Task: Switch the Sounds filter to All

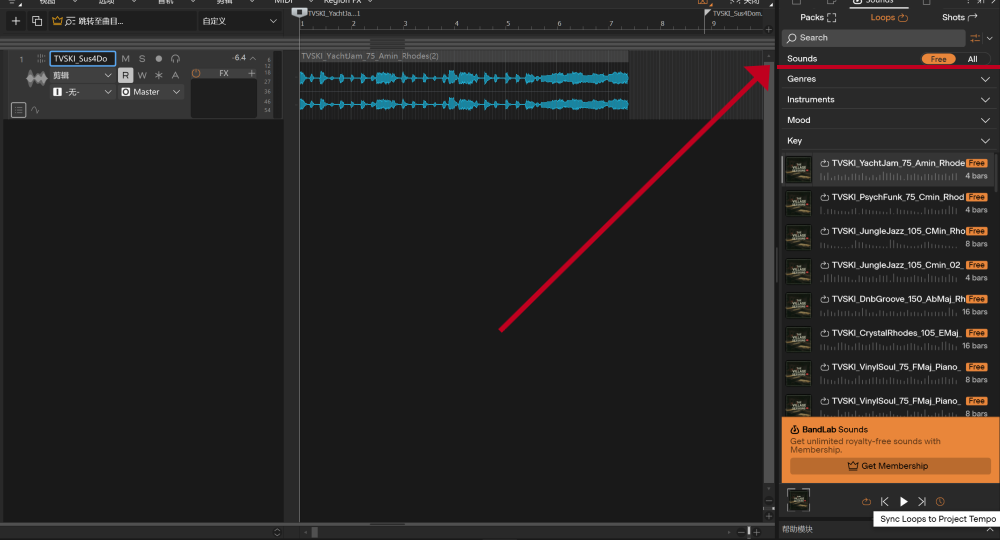Action: coord(972,59)
